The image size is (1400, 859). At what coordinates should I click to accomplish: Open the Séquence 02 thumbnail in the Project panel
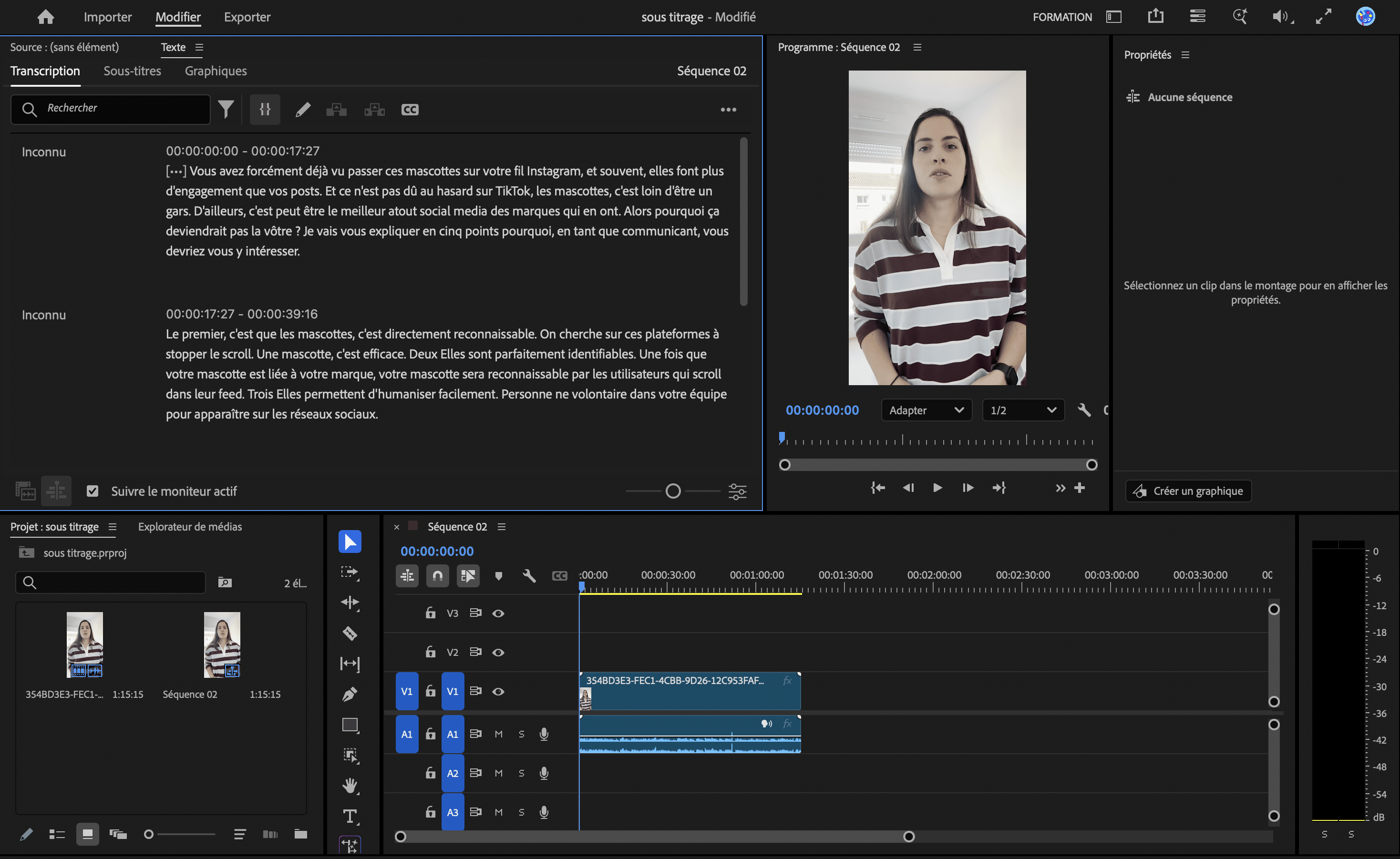(222, 644)
